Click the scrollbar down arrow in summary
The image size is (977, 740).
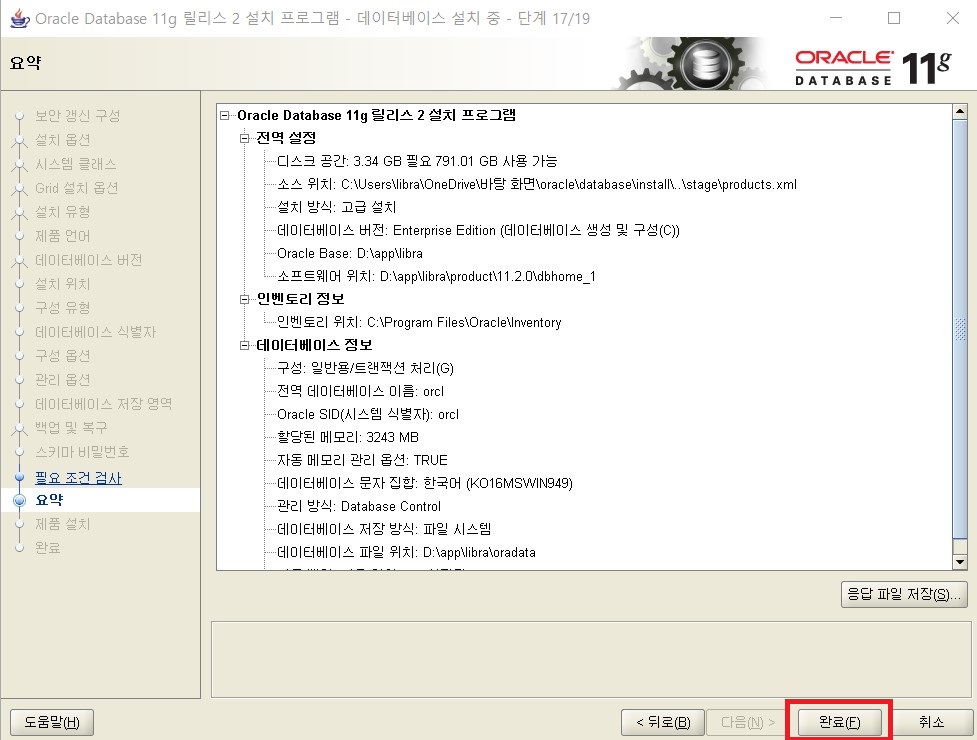pyautogui.click(x=960, y=562)
